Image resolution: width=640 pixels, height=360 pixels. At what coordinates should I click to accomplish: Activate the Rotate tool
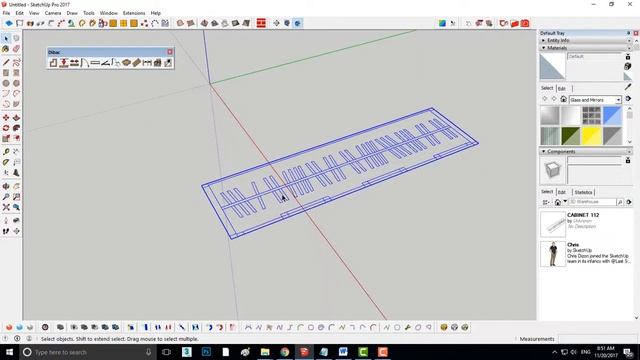coord(6,128)
